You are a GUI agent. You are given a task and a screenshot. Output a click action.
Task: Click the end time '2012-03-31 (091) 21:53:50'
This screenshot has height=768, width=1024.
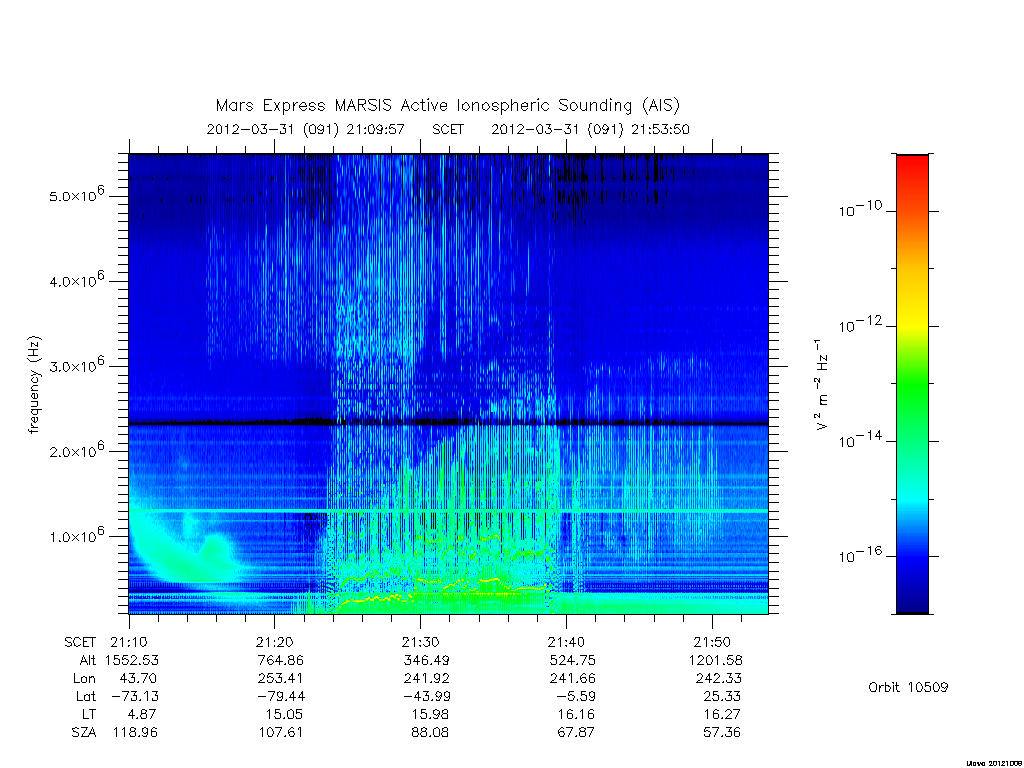point(590,129)
